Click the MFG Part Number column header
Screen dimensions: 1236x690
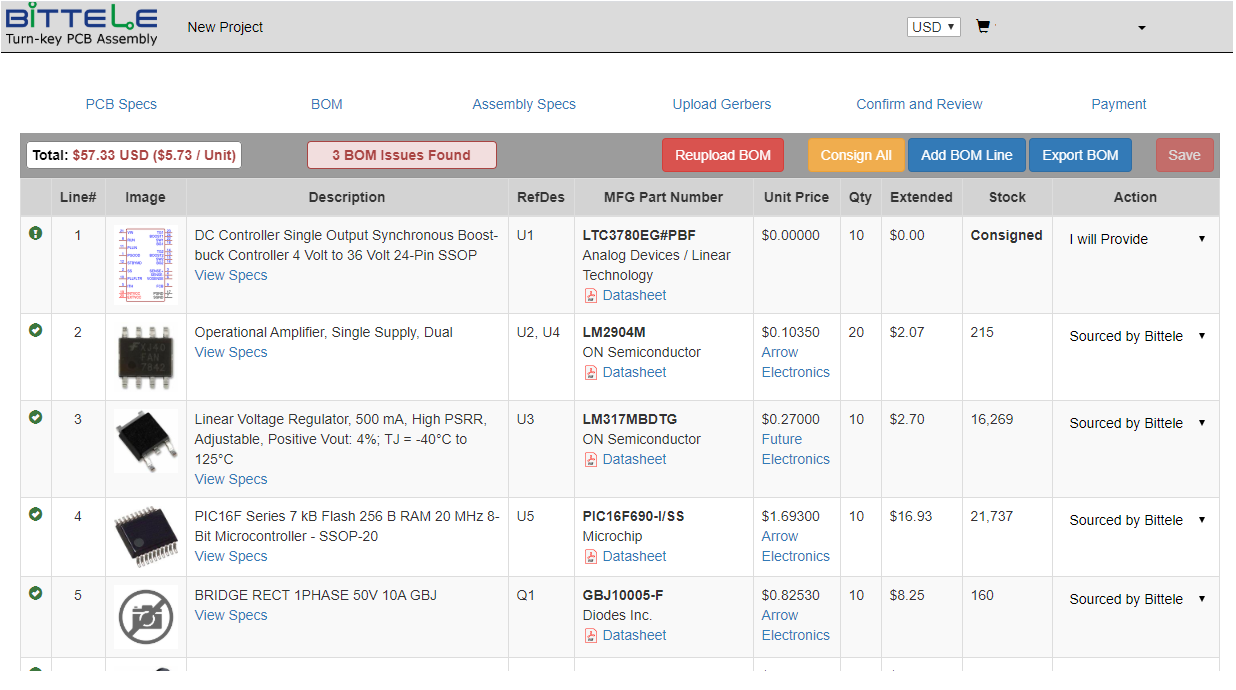point(663,197)
